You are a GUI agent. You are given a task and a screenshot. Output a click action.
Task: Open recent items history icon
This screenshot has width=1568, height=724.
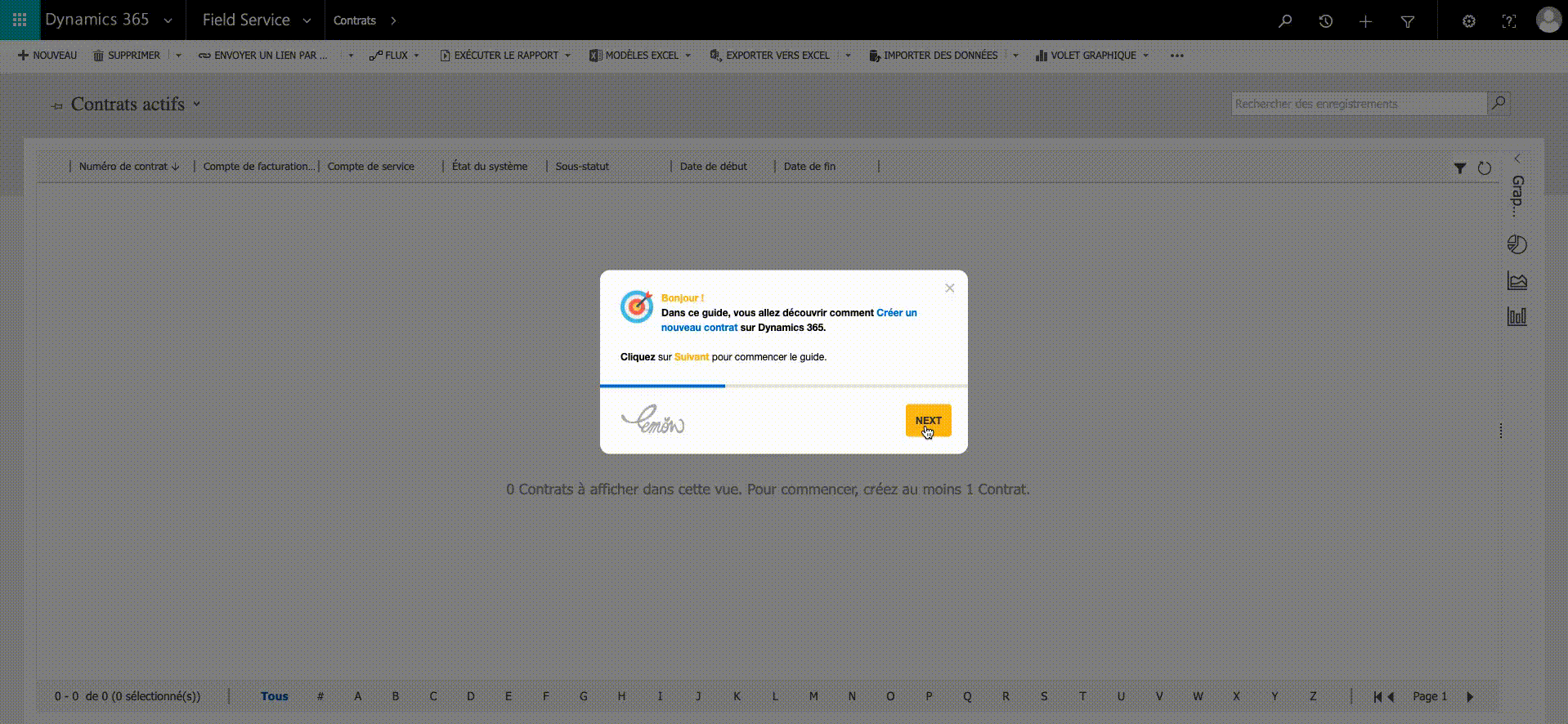pos(1326,21)
